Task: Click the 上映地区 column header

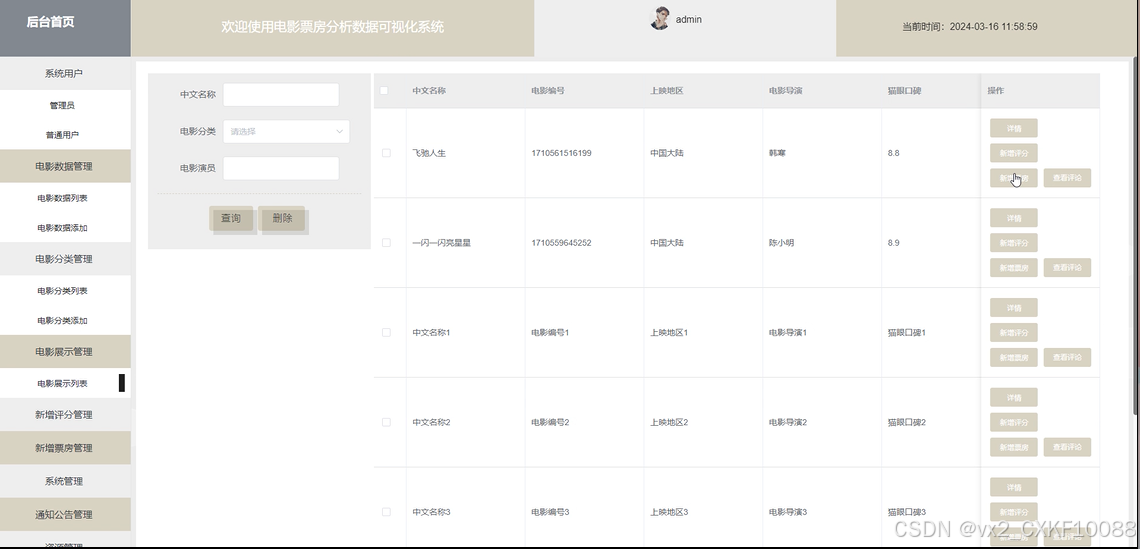Action: [x=667, y=91]
